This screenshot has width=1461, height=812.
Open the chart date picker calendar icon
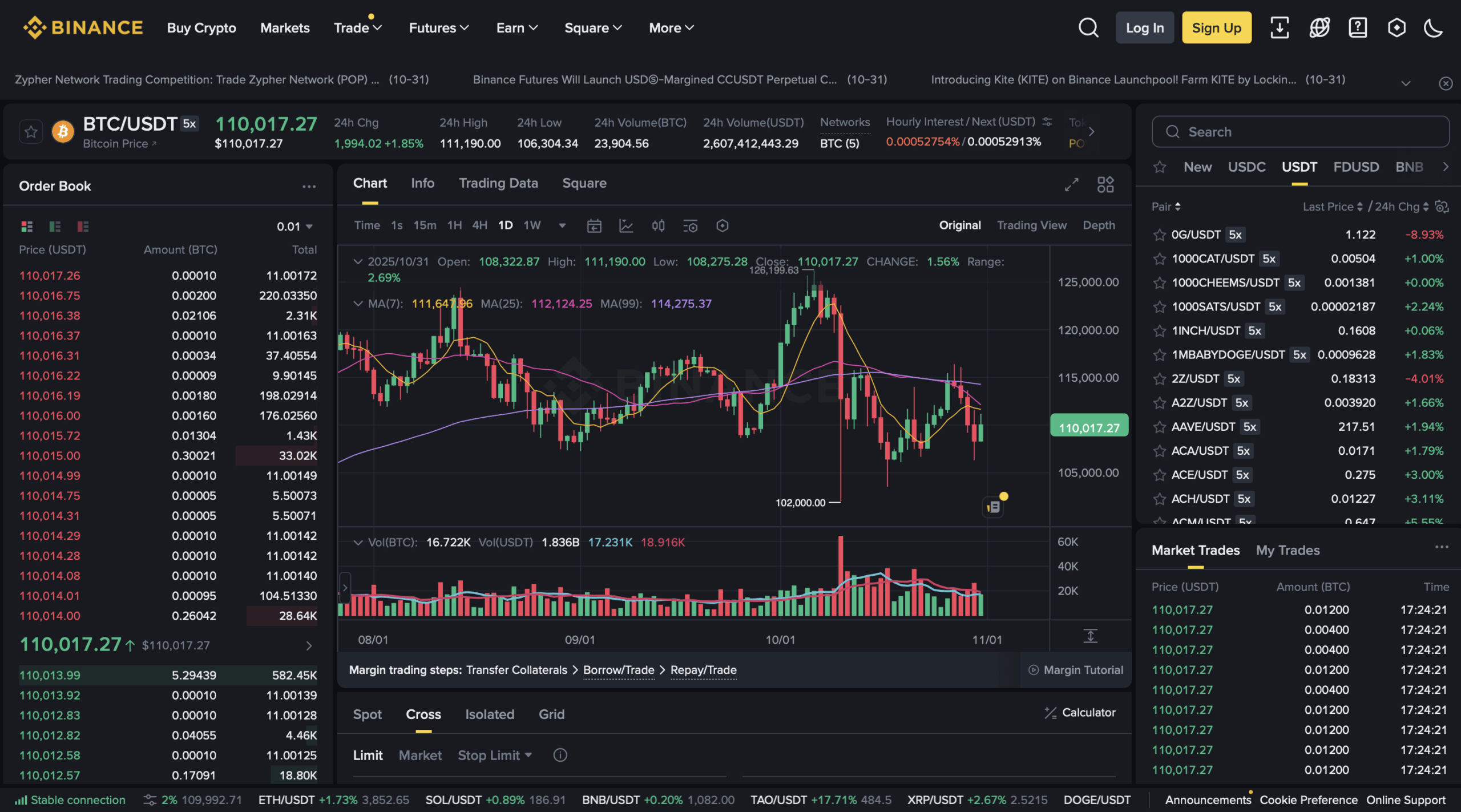(x=594, y=226)
